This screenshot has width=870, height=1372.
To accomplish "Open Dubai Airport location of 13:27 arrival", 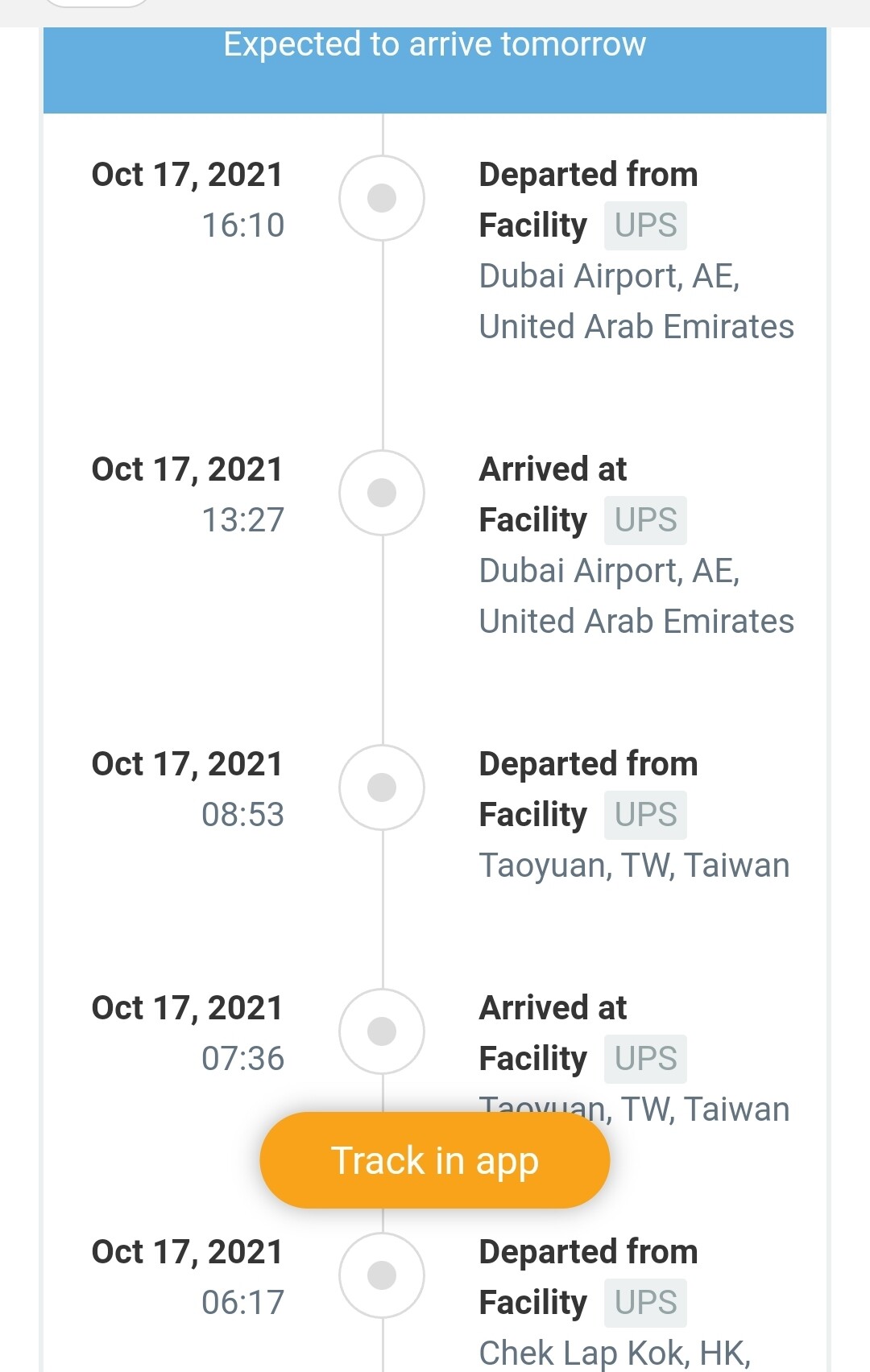I will (x=636, y=596).
